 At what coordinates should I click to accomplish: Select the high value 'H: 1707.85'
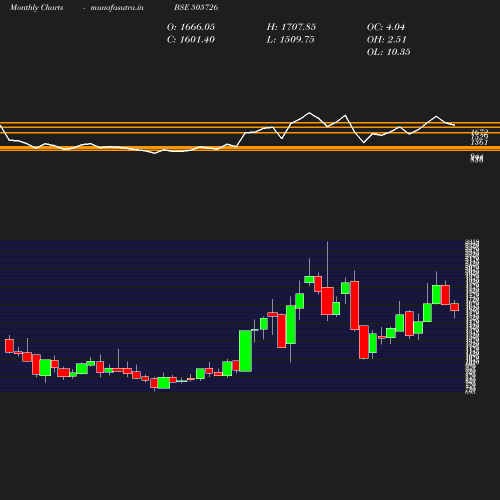(291, 27)
